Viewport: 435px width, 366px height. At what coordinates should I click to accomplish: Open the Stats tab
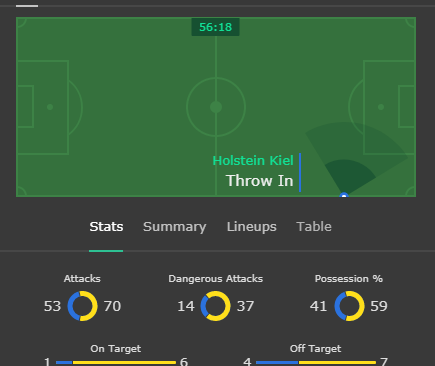click(x=106, y=227)
